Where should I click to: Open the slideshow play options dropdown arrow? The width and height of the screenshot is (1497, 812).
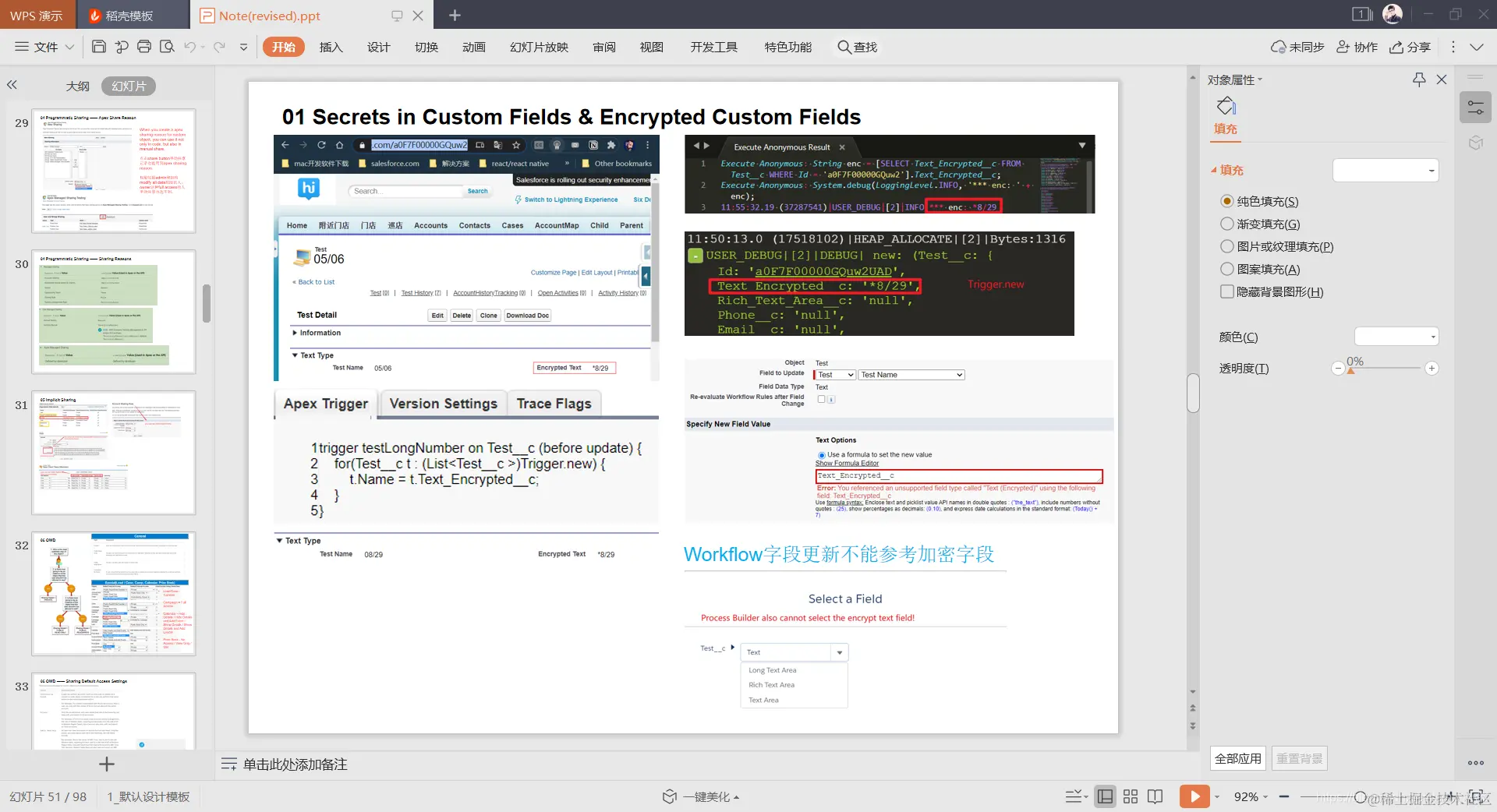1216,796
